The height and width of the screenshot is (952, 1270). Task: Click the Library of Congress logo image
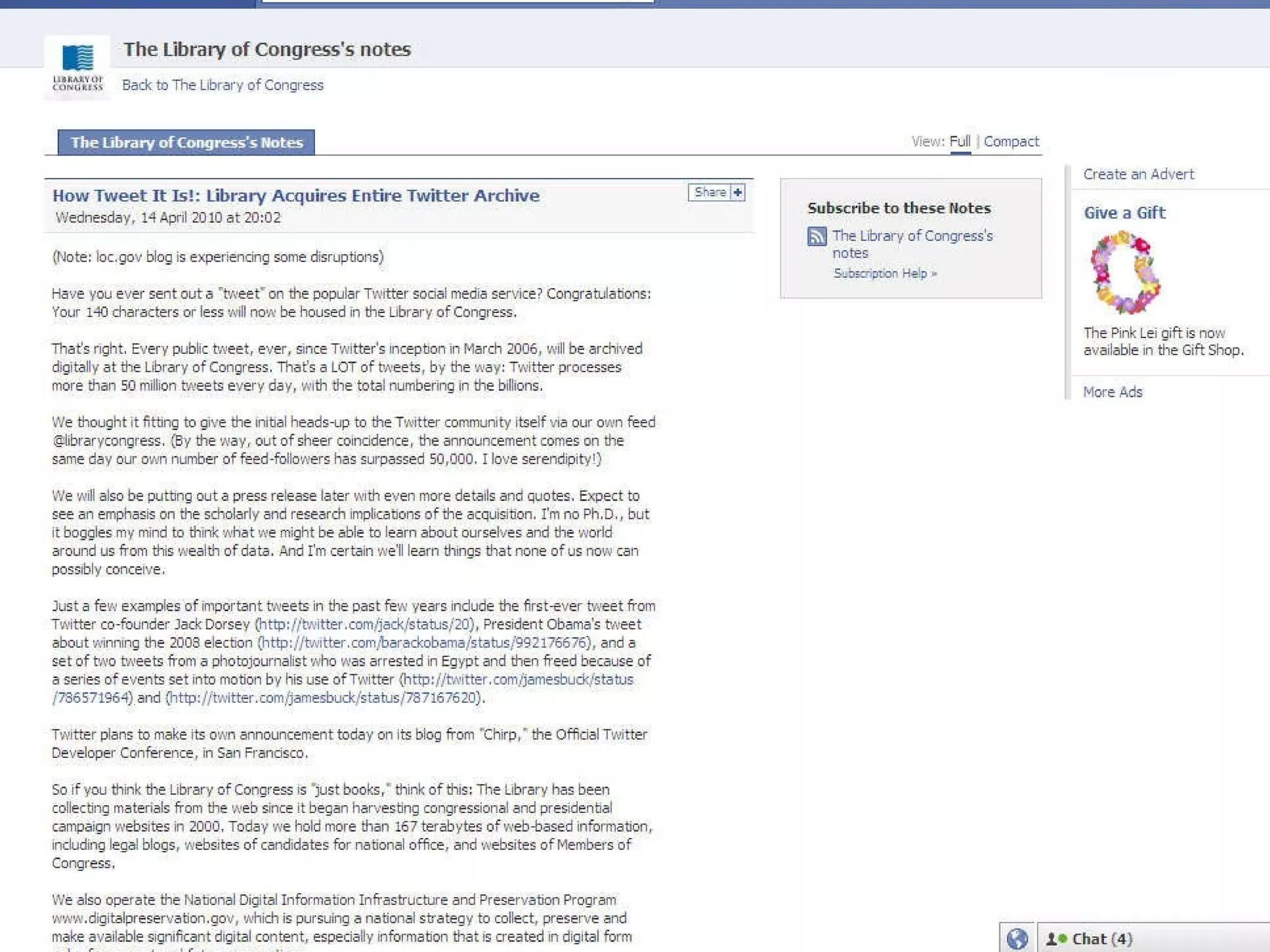(x=78, y=68)
